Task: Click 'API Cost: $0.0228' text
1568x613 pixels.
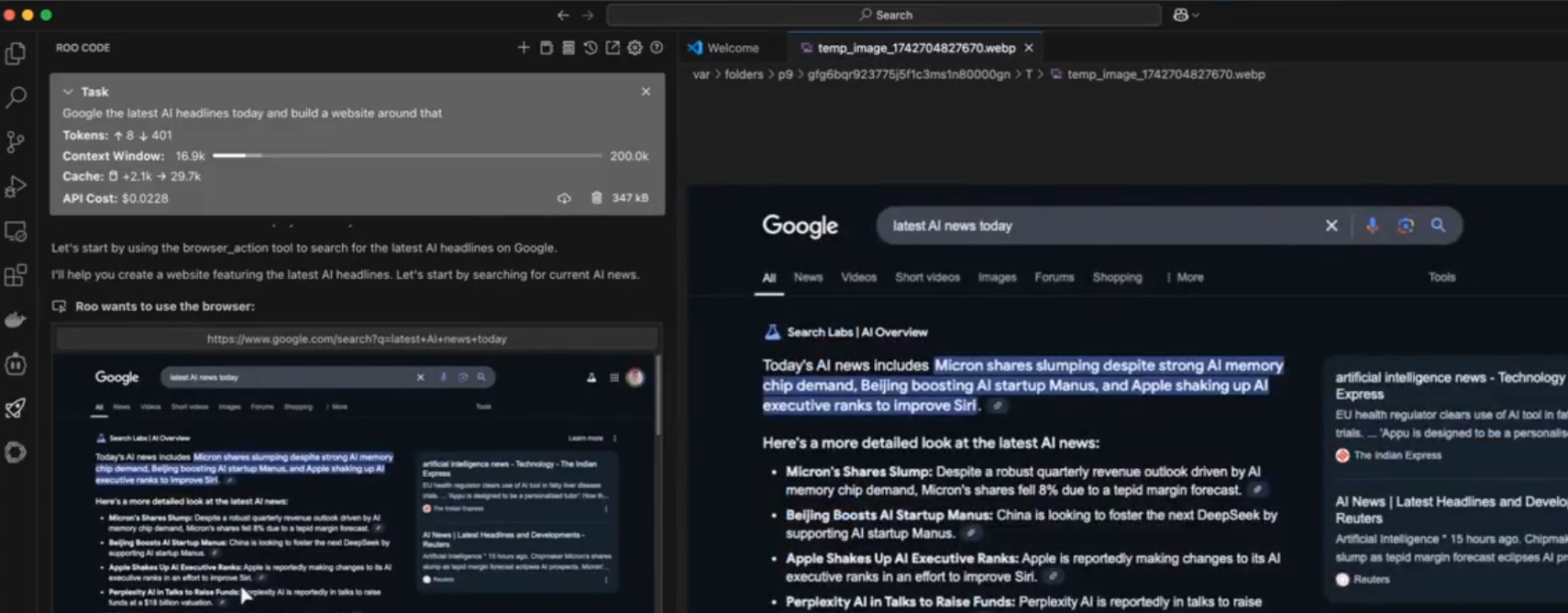Action: click(x=116, y=198)
